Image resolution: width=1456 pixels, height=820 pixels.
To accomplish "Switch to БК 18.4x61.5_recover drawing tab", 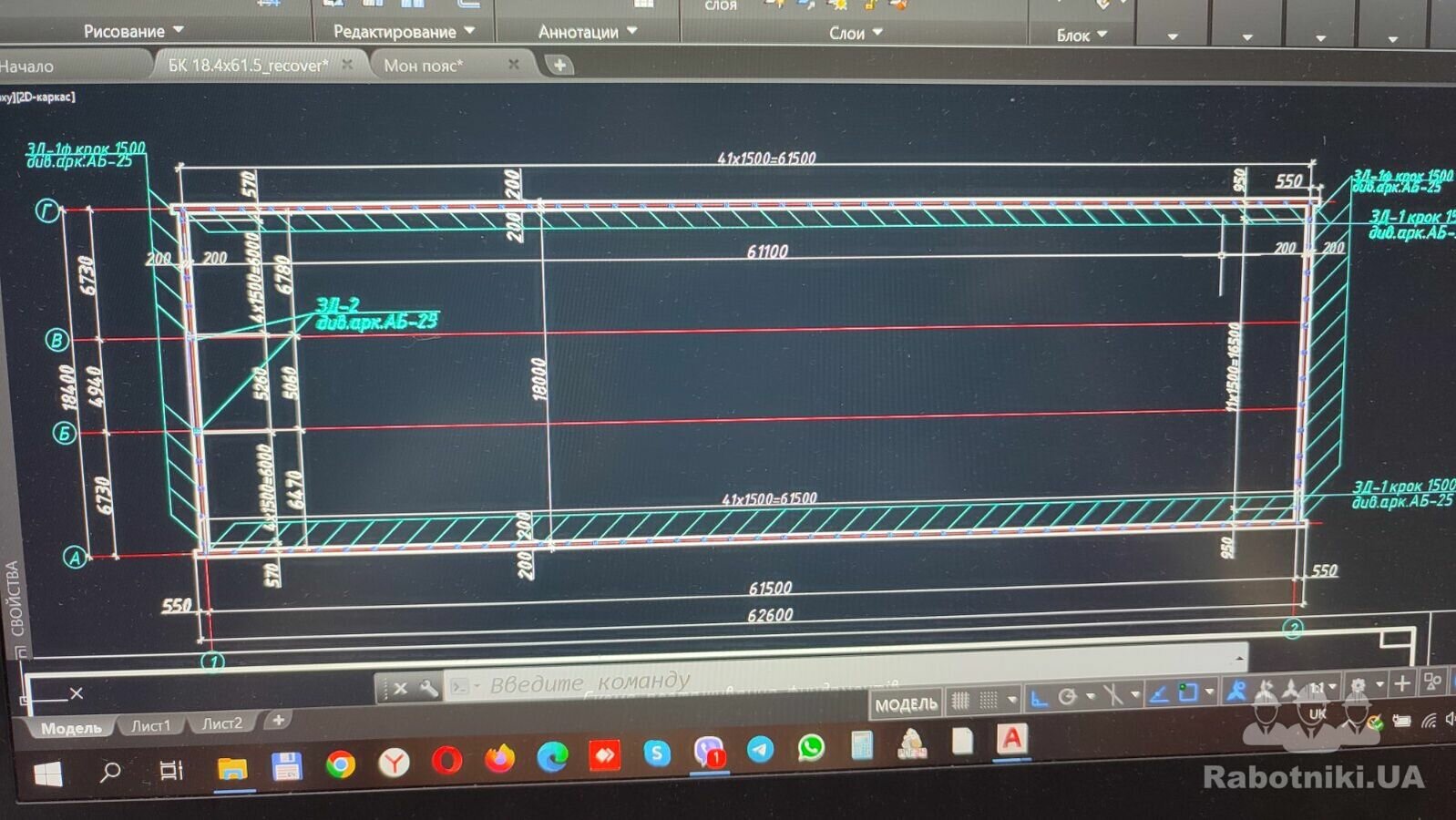I will [248, 66].
